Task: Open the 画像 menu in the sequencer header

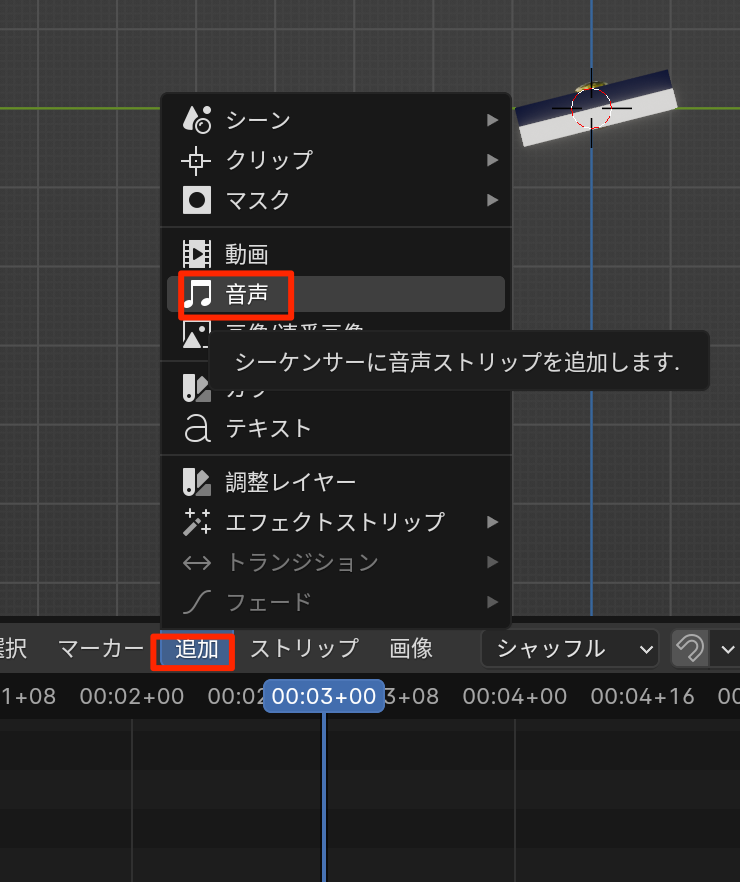Action: 411,648
